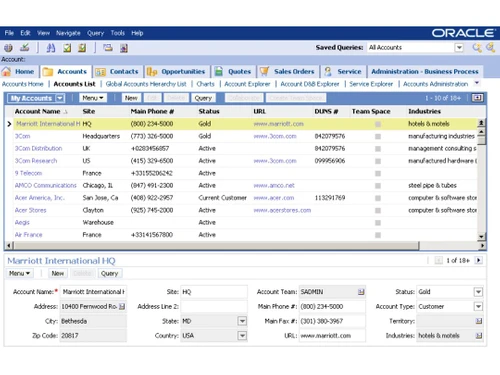Image resolution: width=500 pixels, height=375 pixels.
Task: Click the document icon on Quotes tab
Action: (219, 71)
